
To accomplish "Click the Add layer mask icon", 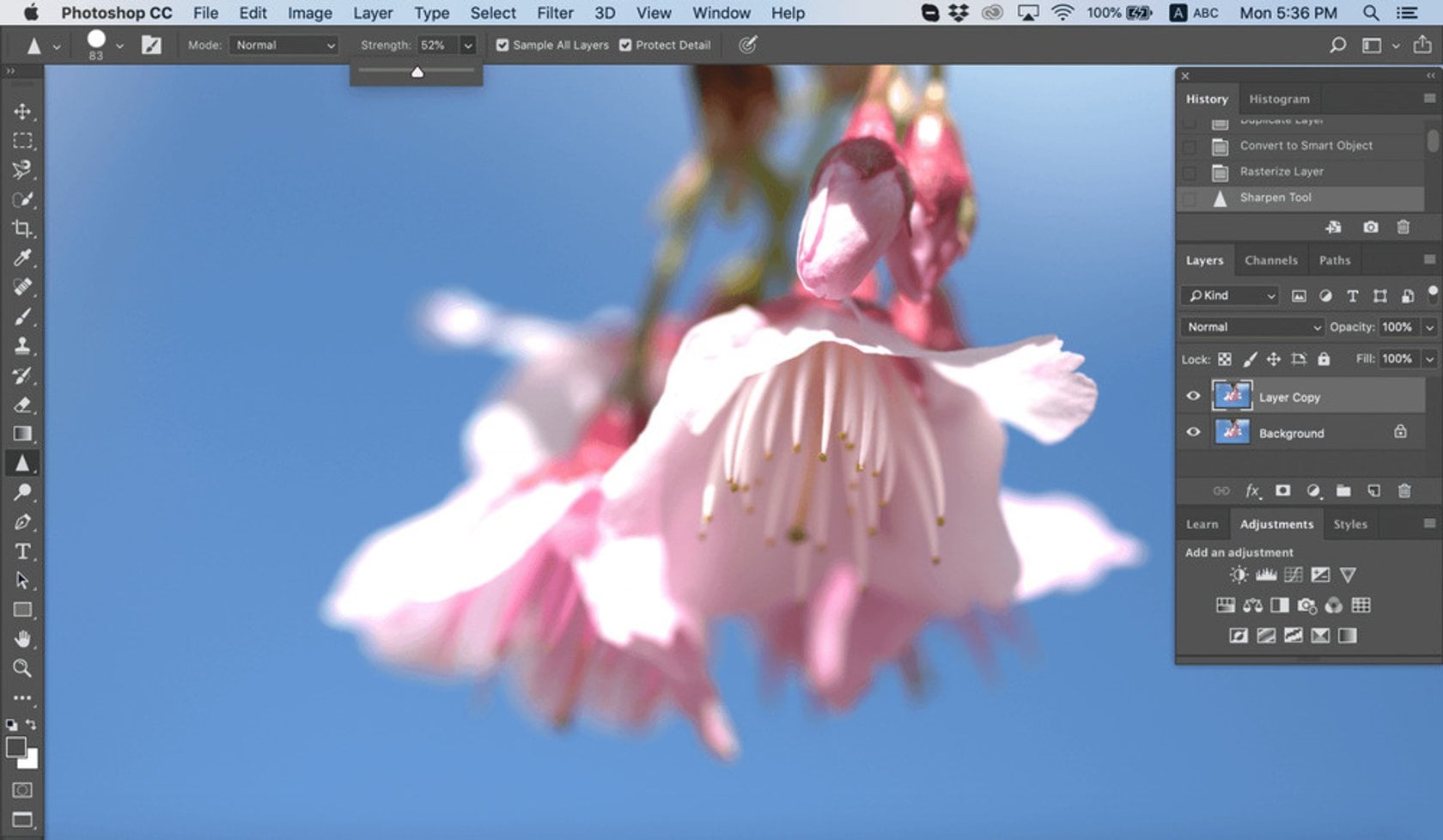I will point(1282,490).
